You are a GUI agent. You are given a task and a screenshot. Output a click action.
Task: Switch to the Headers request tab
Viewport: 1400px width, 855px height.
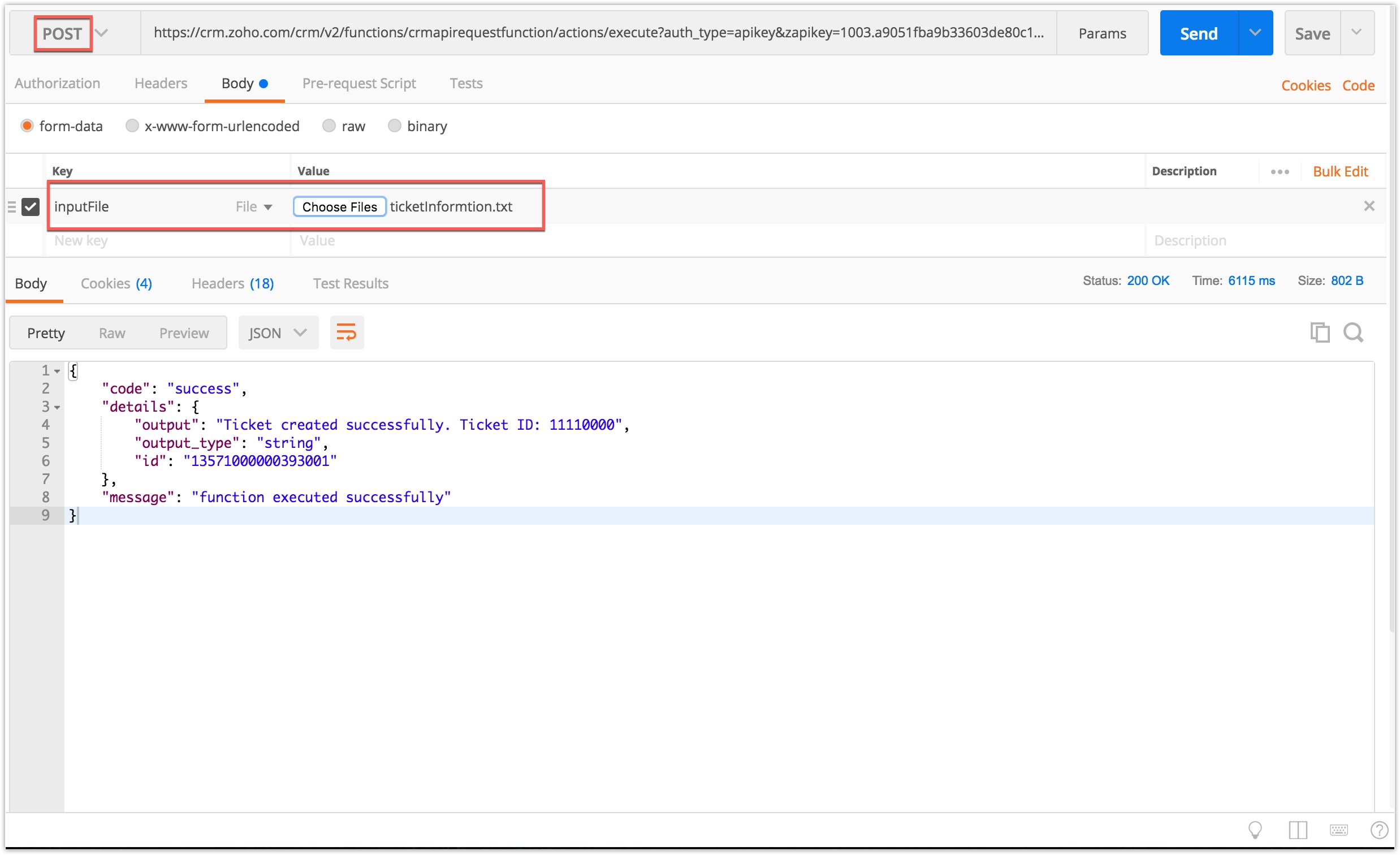(x=161, y=84)
